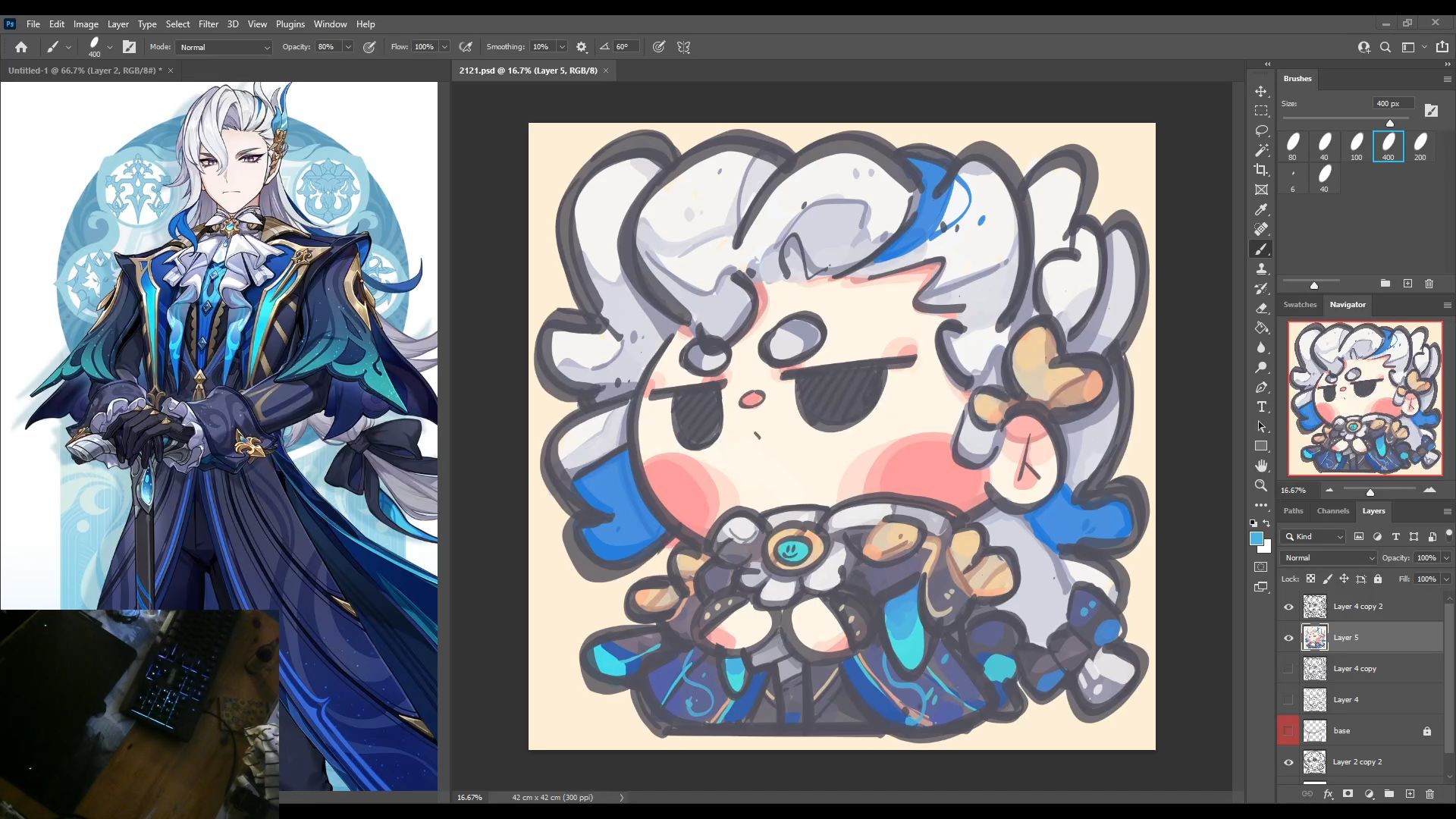Show Layer 4 visibility
1456x819 pixels.
point(1288,700)
